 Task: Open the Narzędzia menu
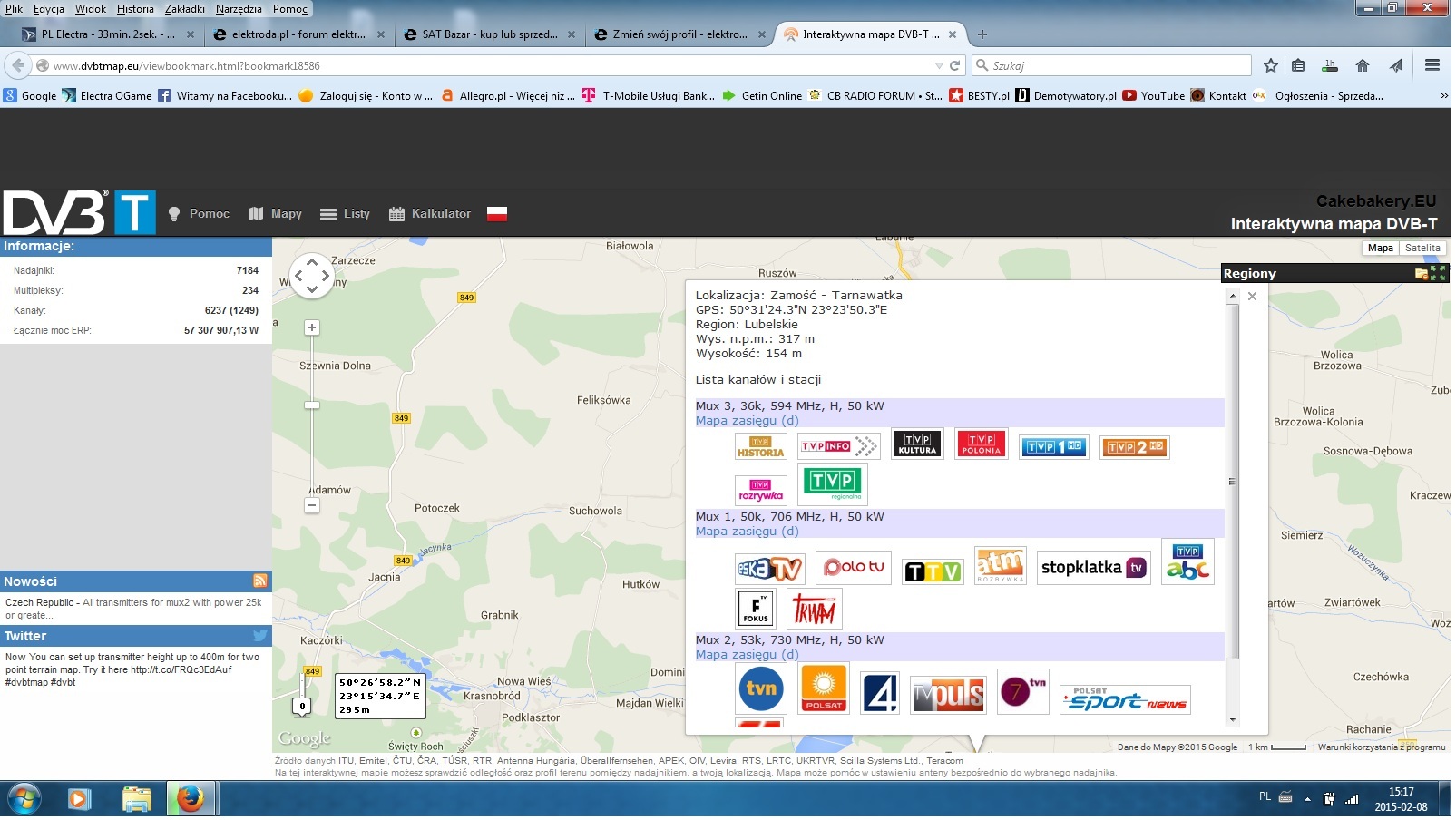pos(239,9)
